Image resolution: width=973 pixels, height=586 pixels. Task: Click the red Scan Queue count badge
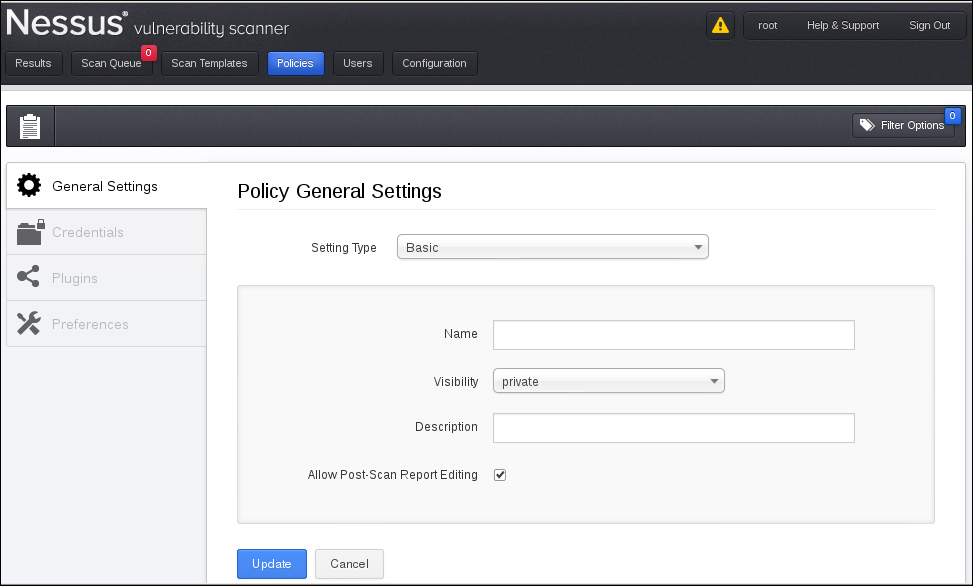tap(148, 53)
